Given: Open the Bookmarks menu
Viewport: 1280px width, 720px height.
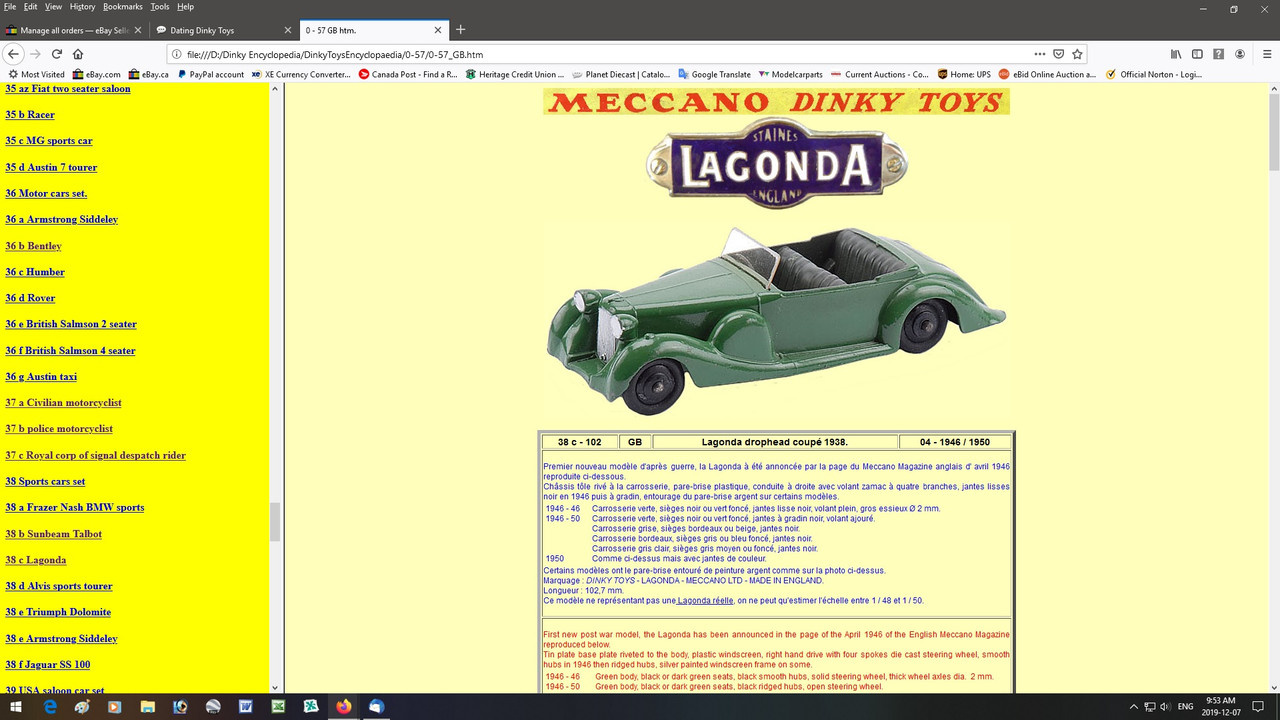Looking at the screenshot, I should 124,7.
